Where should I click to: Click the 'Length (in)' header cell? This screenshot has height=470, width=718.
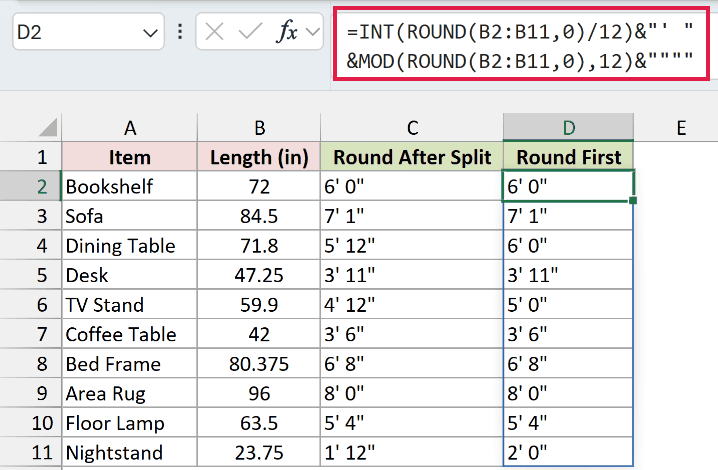coord(259,157)
